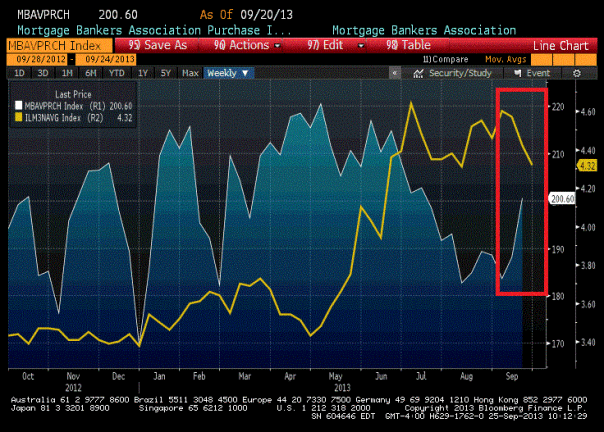Click the Sep month axis label
The height and width of the screenshot is (432, 604).
pyautogui.click(x=512, y=376)
